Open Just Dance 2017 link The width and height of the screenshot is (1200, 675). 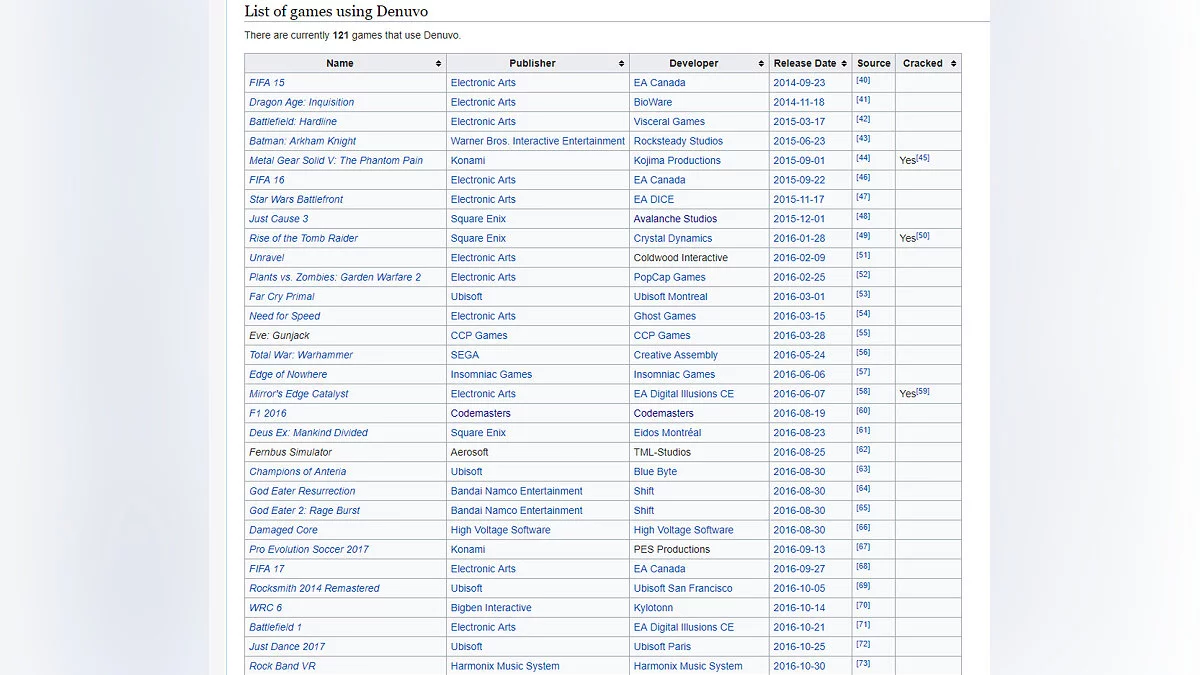[x=287, y=647]
